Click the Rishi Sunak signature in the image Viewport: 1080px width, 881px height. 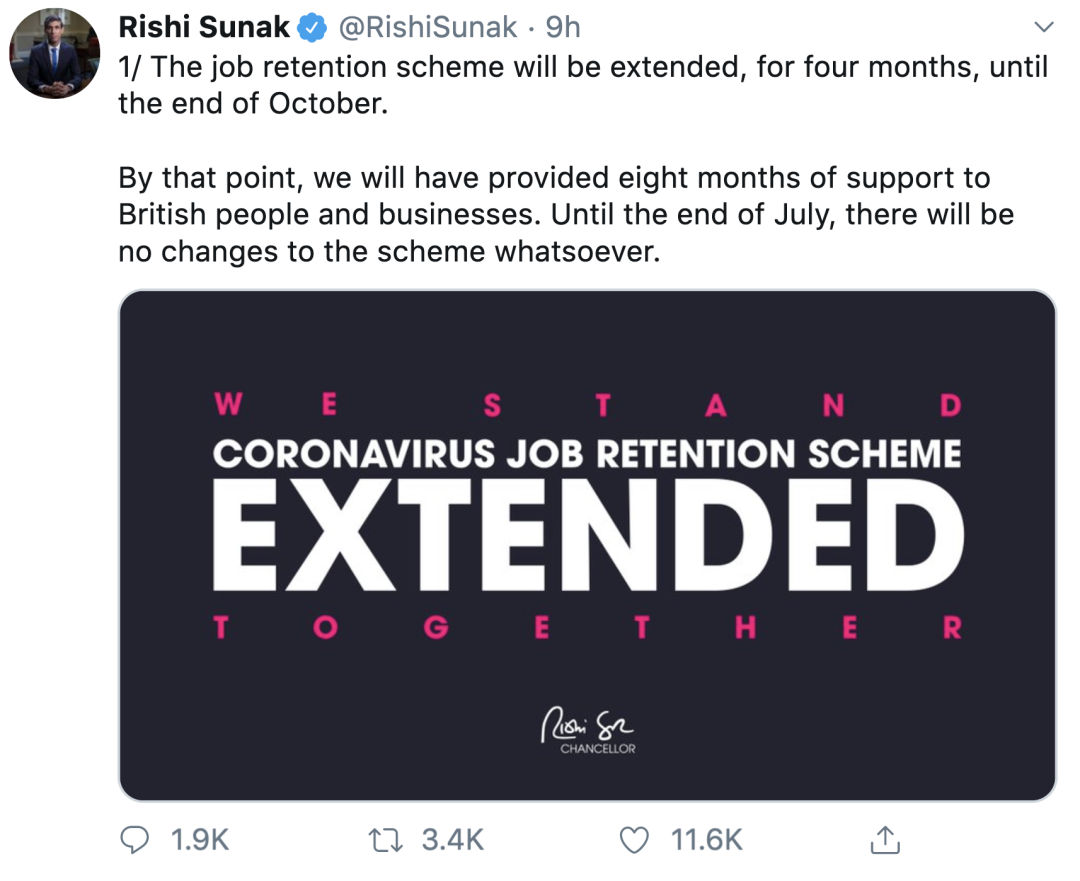click(x=587, y=723)
